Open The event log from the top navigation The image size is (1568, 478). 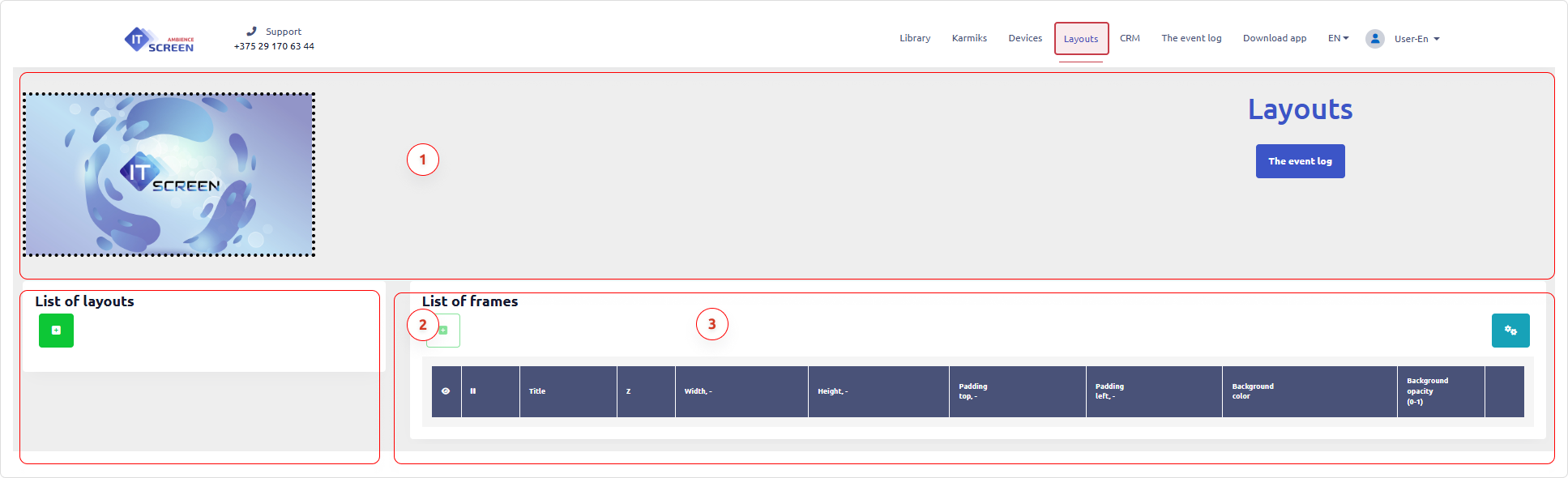(1191, 39)
